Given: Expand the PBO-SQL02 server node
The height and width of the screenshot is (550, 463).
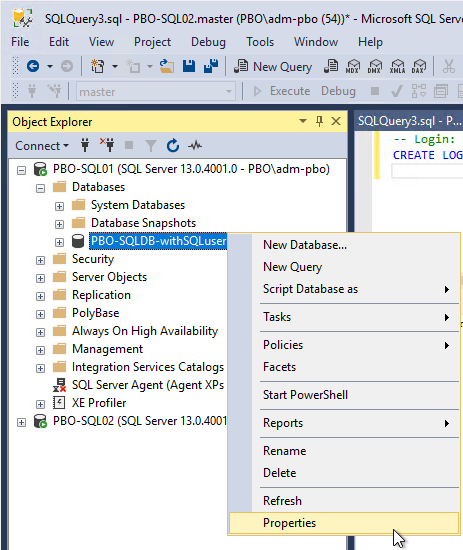Looking at the screenshot, I should tap(21, 423).
